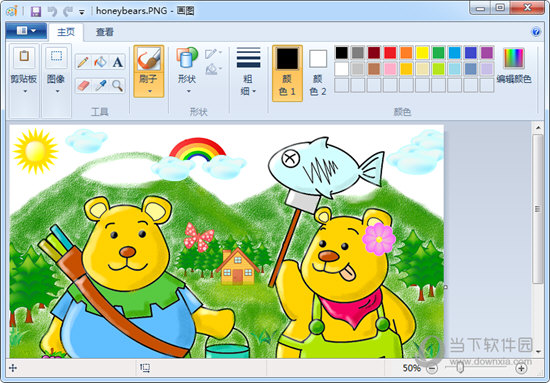Select the Fill with color bucket tool
The height and width of the screenshot is (383, 550).
100,62
